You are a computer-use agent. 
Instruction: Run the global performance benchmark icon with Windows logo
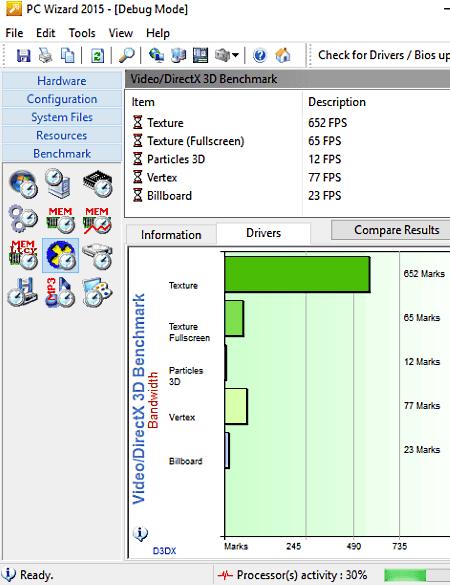pyautogui.click(x=24, y=184)
